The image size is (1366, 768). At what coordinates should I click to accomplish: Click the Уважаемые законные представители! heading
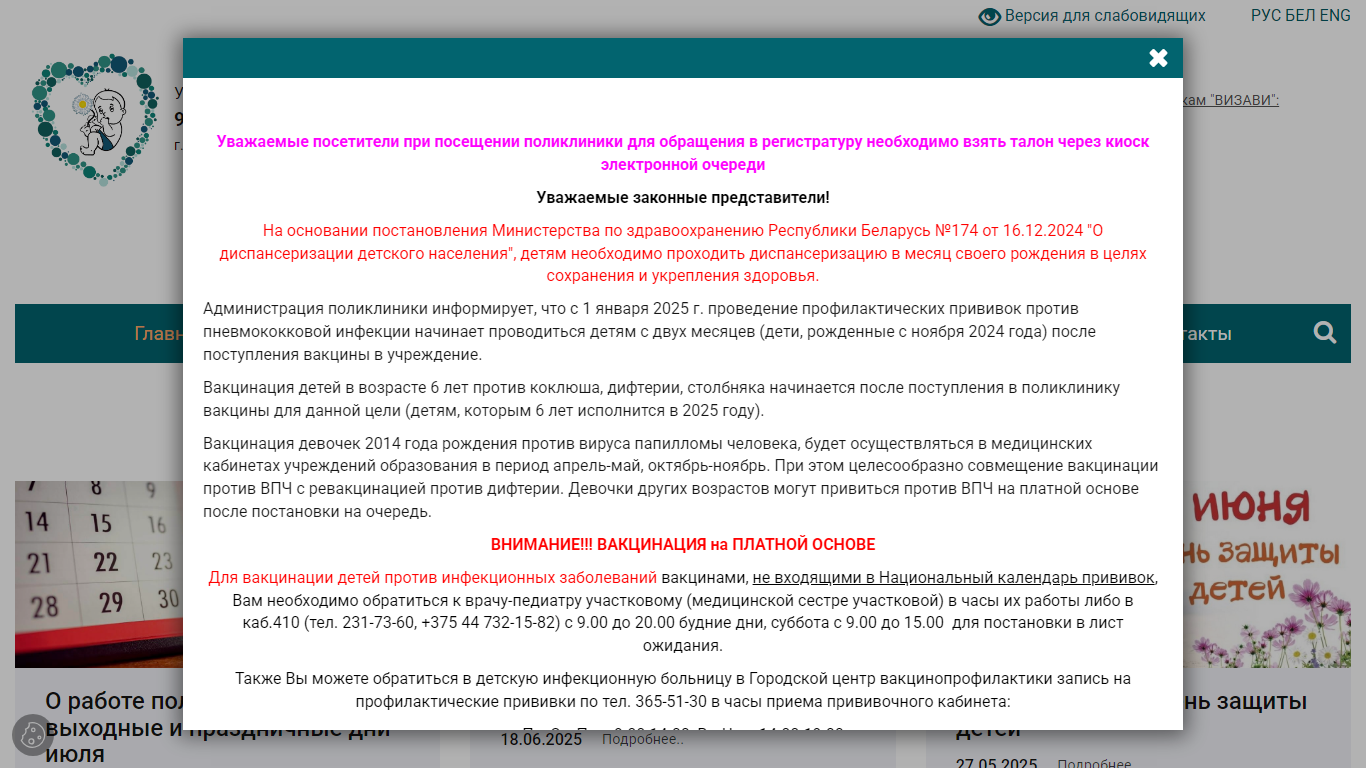point(683,198)
